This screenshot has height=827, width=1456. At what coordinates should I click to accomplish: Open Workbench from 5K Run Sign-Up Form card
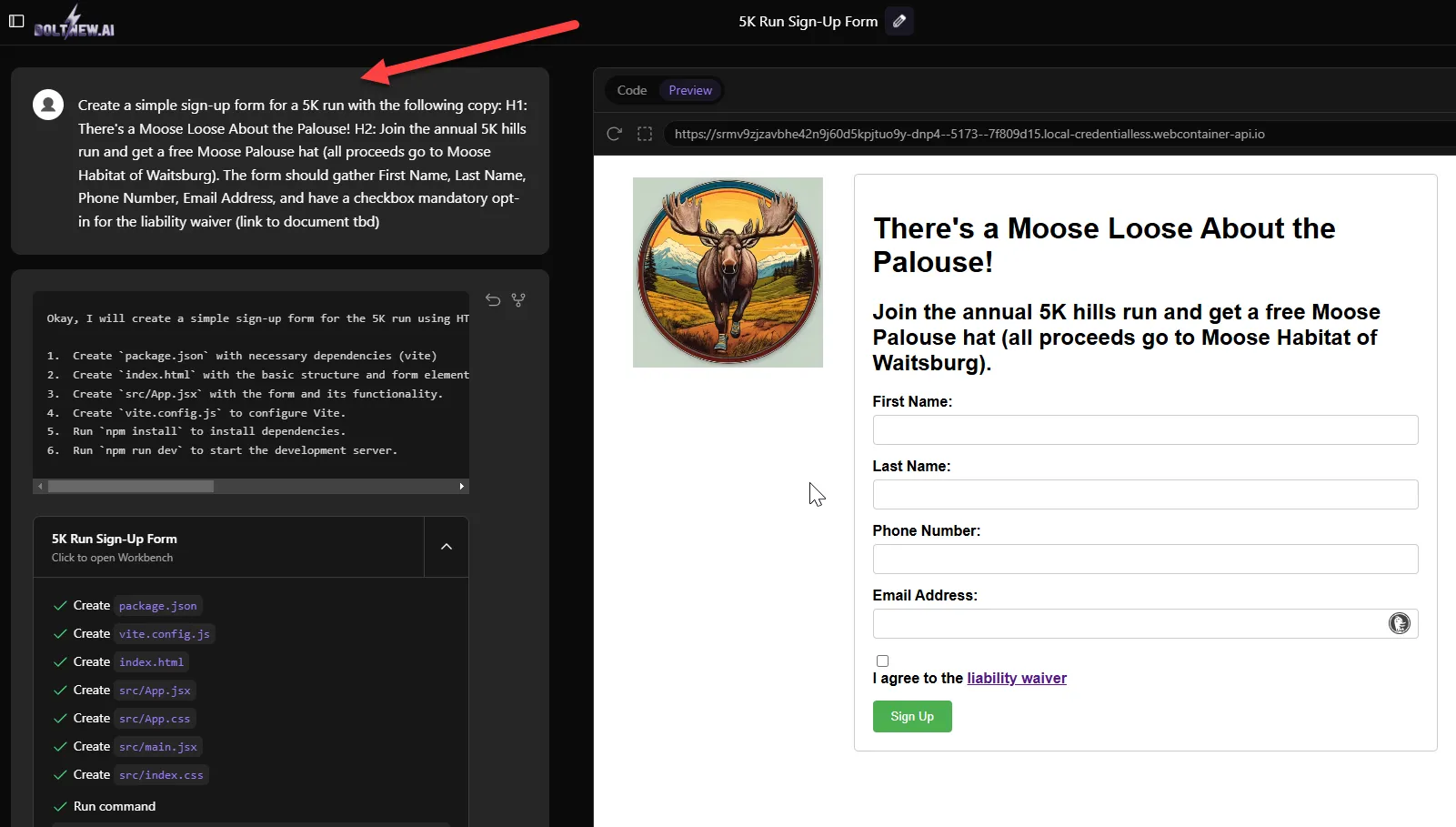229,547
